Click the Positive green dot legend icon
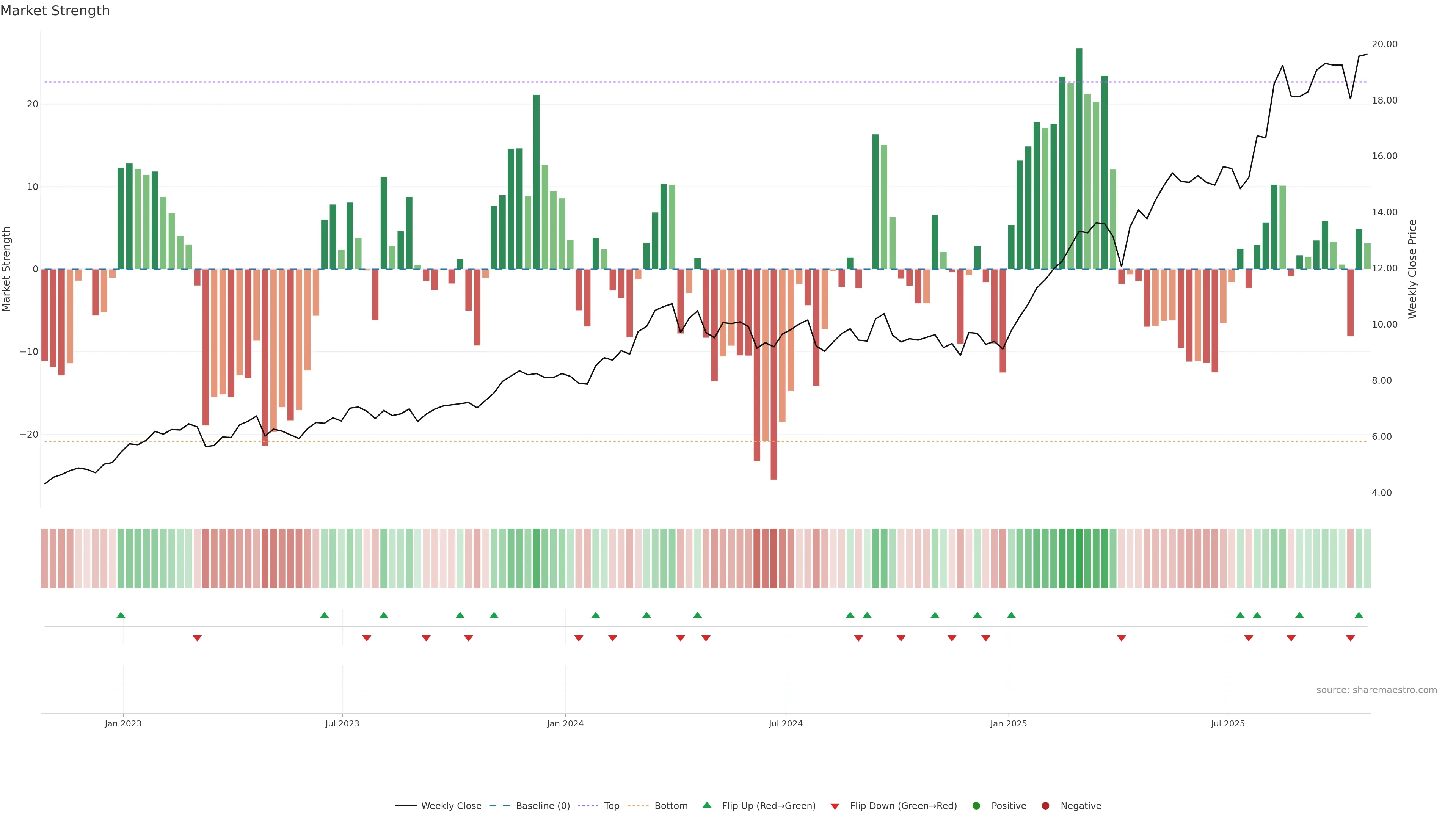1456x819 pixels. pos(976,806)
